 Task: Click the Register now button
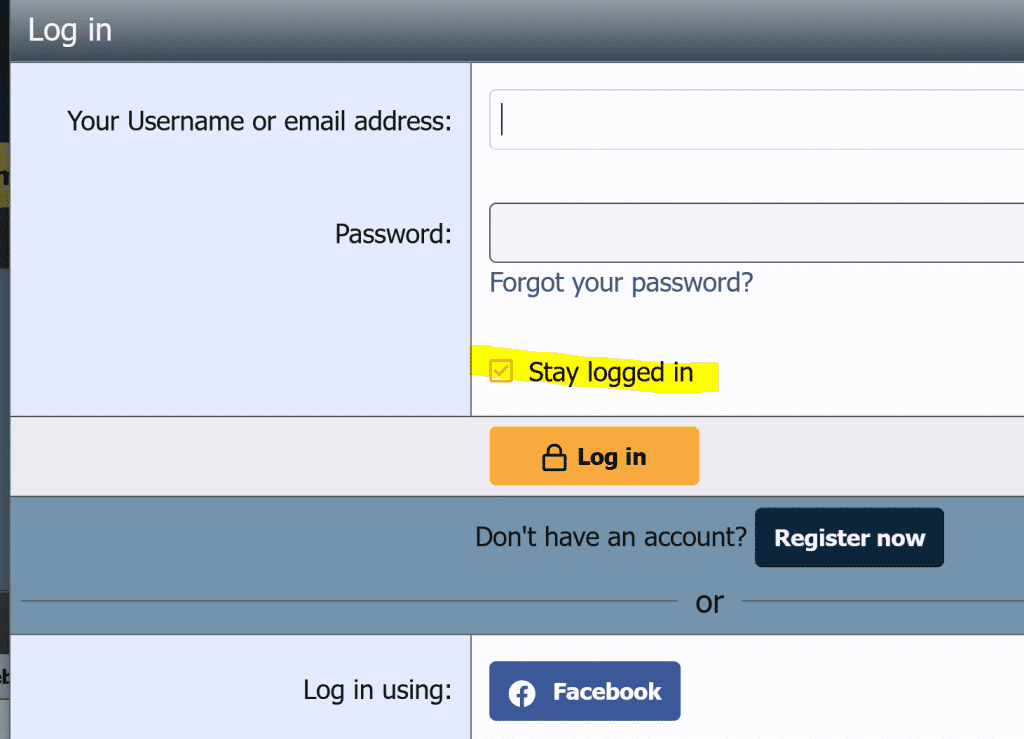(x=849, y=538)
